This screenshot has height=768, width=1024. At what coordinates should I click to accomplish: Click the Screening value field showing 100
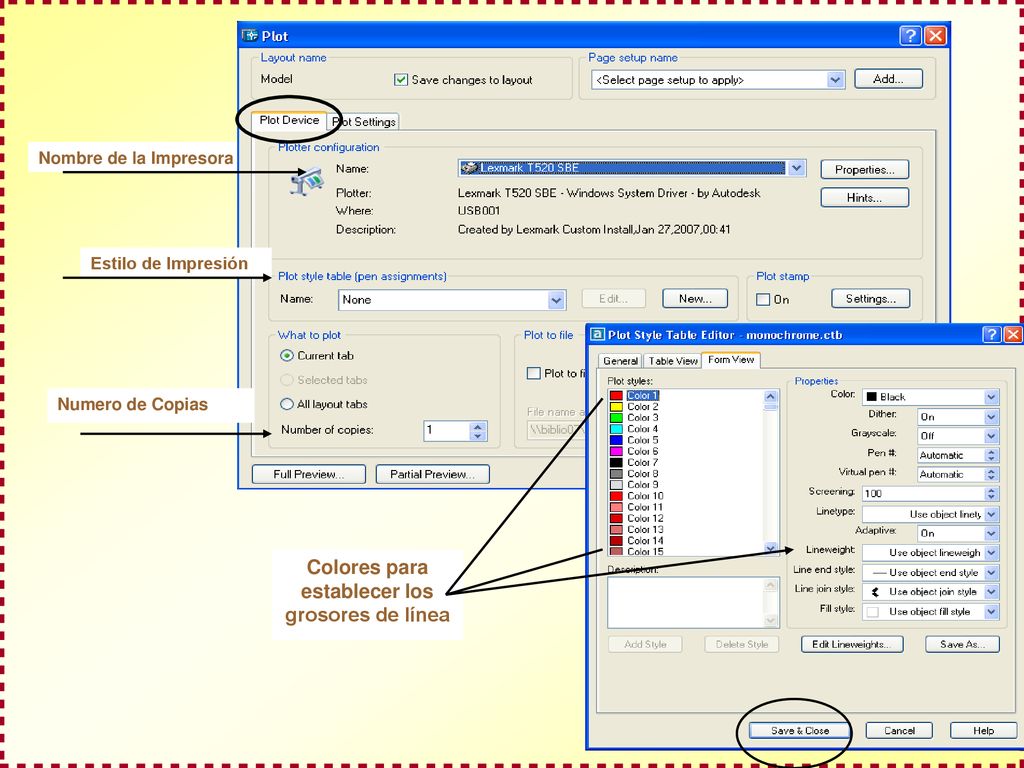click(923, 494)
